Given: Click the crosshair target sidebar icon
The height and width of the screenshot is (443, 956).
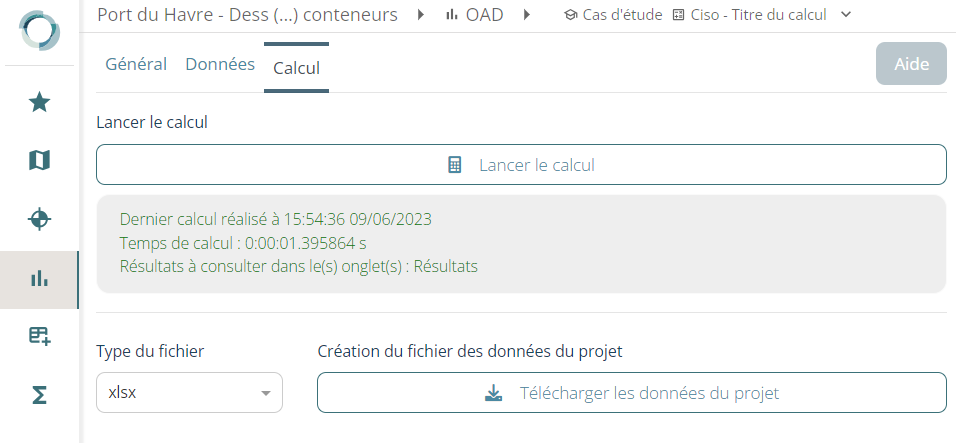Looking at the screenshot, I should coord(39,219).
